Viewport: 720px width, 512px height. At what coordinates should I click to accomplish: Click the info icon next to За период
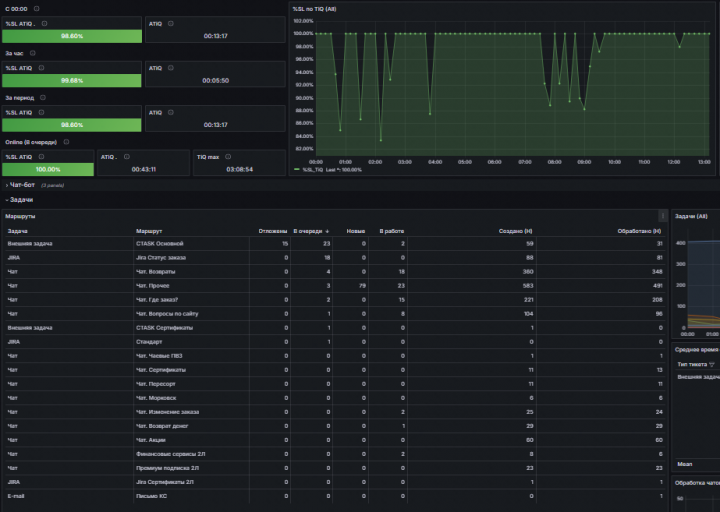pyautogui.click(x=43, y=98)
